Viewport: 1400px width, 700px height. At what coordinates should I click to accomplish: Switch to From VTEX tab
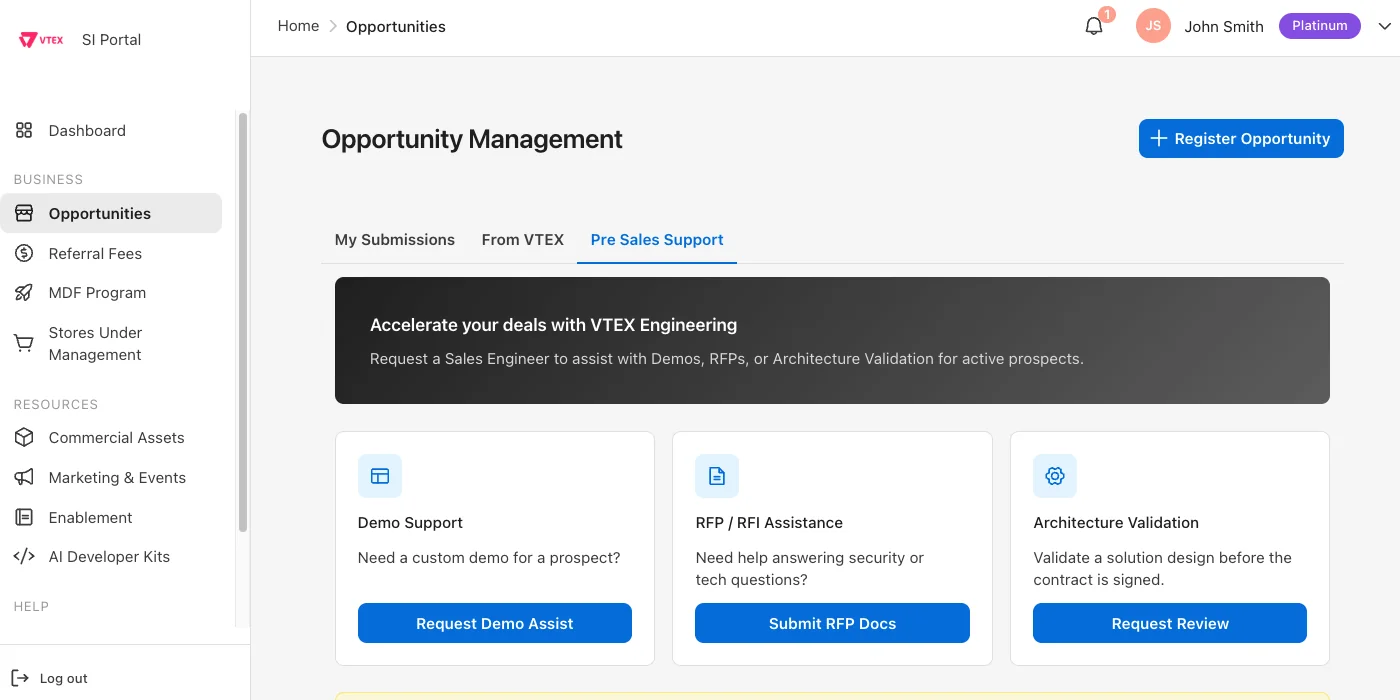tap(523, 240)
